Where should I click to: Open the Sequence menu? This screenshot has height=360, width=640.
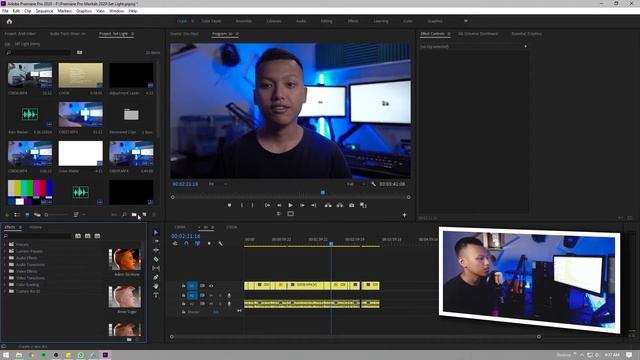coord(44,11)
